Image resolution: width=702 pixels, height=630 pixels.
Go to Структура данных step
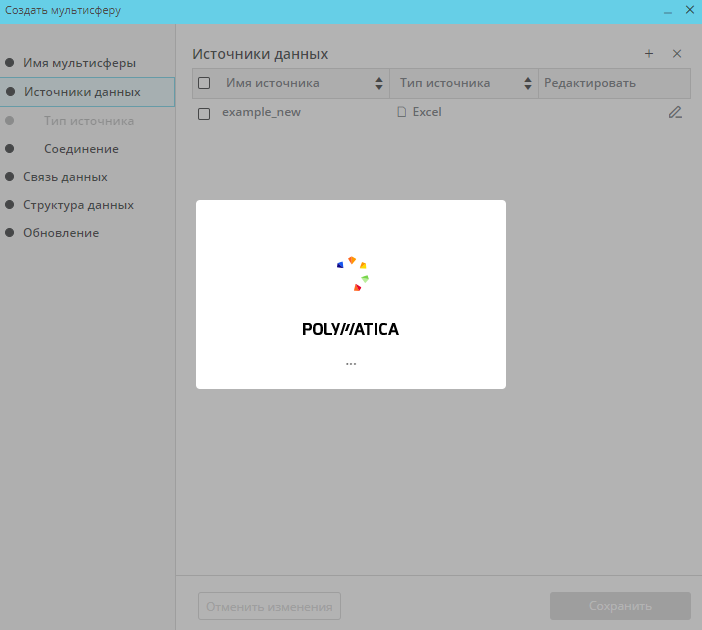78,205
